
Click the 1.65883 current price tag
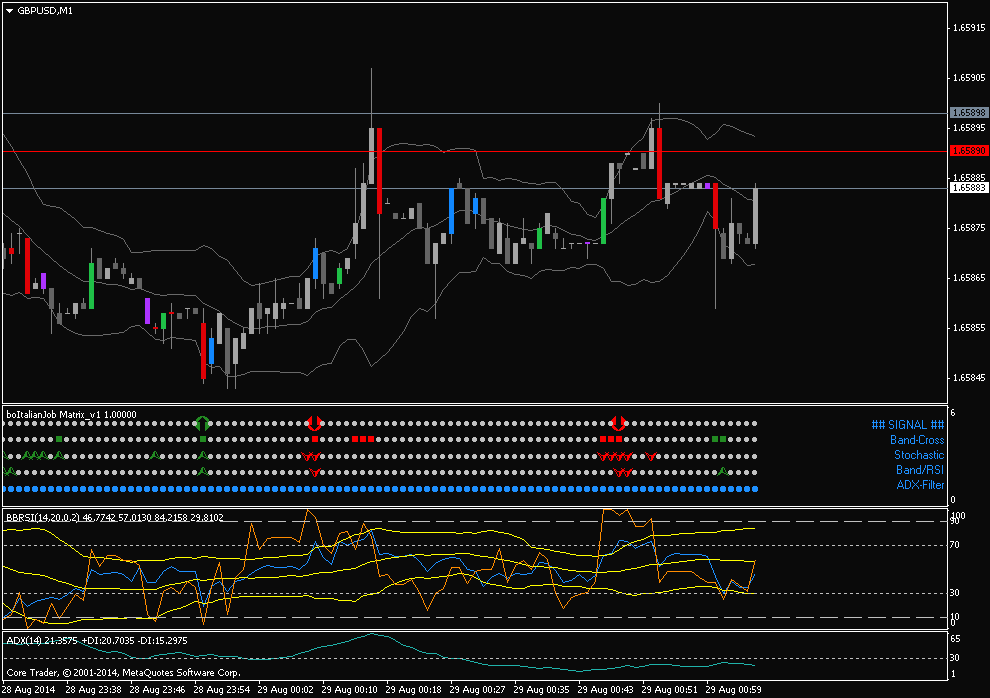coord(969,187)
